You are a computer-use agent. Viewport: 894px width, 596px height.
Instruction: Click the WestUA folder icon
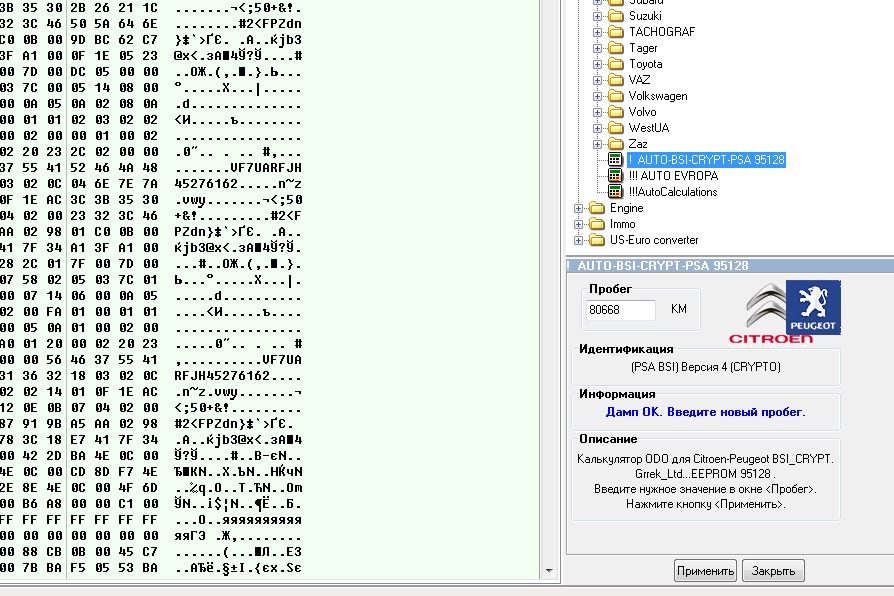[616, 128]
